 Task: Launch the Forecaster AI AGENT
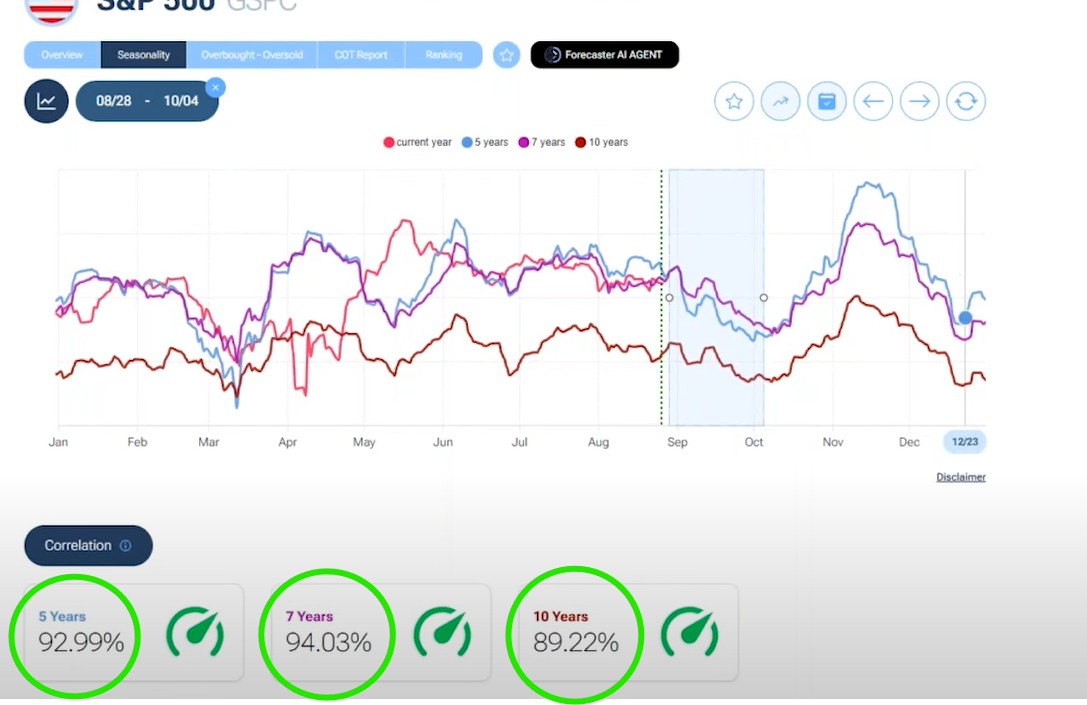605,55
